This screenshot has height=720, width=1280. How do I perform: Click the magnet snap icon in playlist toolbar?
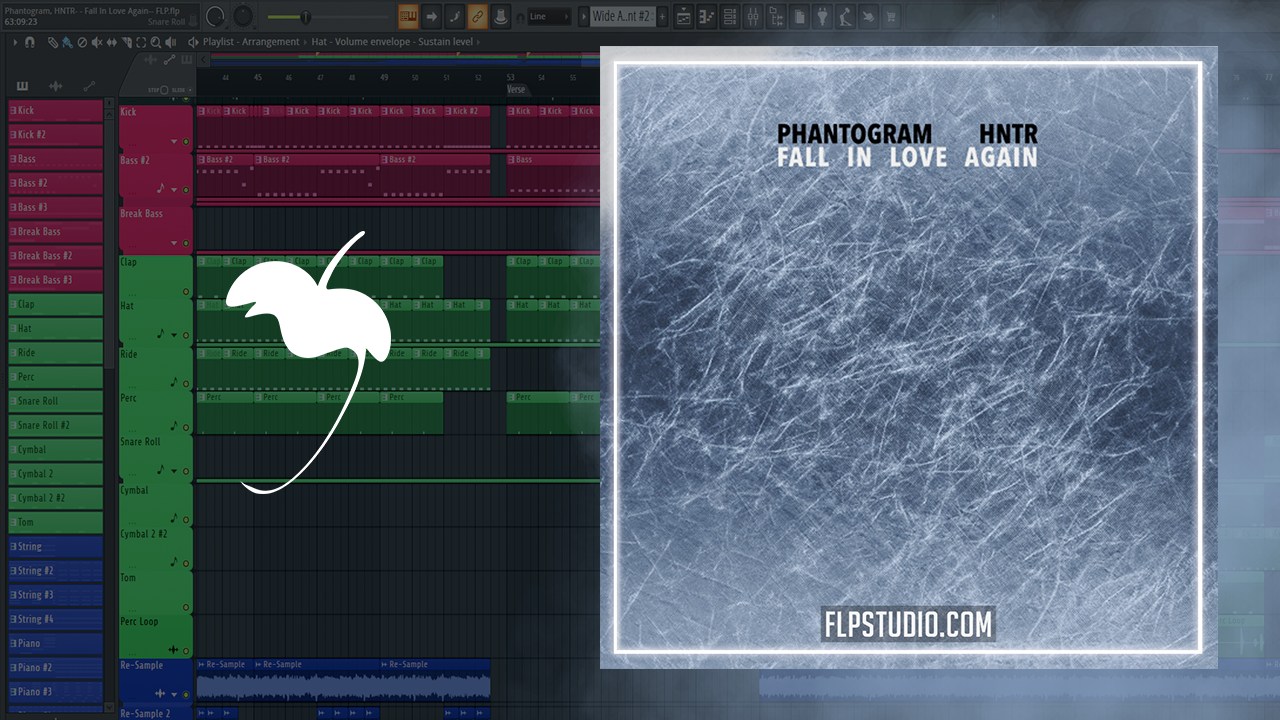pyautogui.click(x=30, y=42)
